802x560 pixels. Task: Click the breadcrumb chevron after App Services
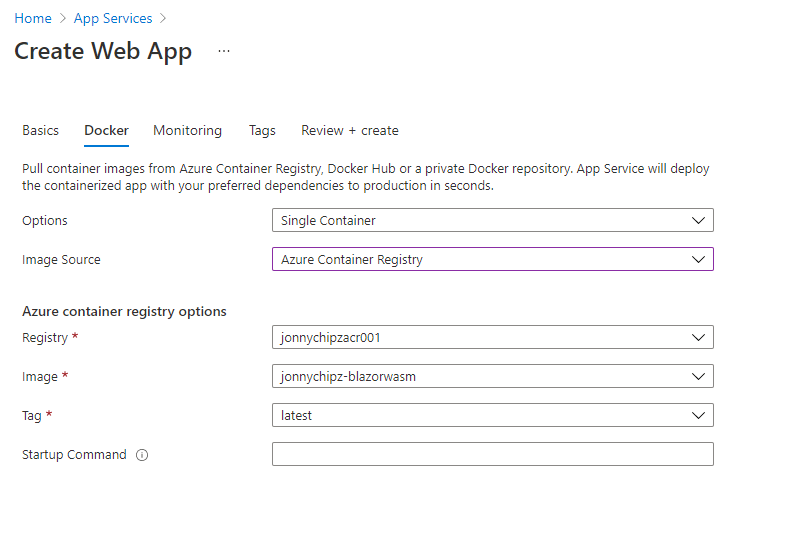[x=163, y=18]
